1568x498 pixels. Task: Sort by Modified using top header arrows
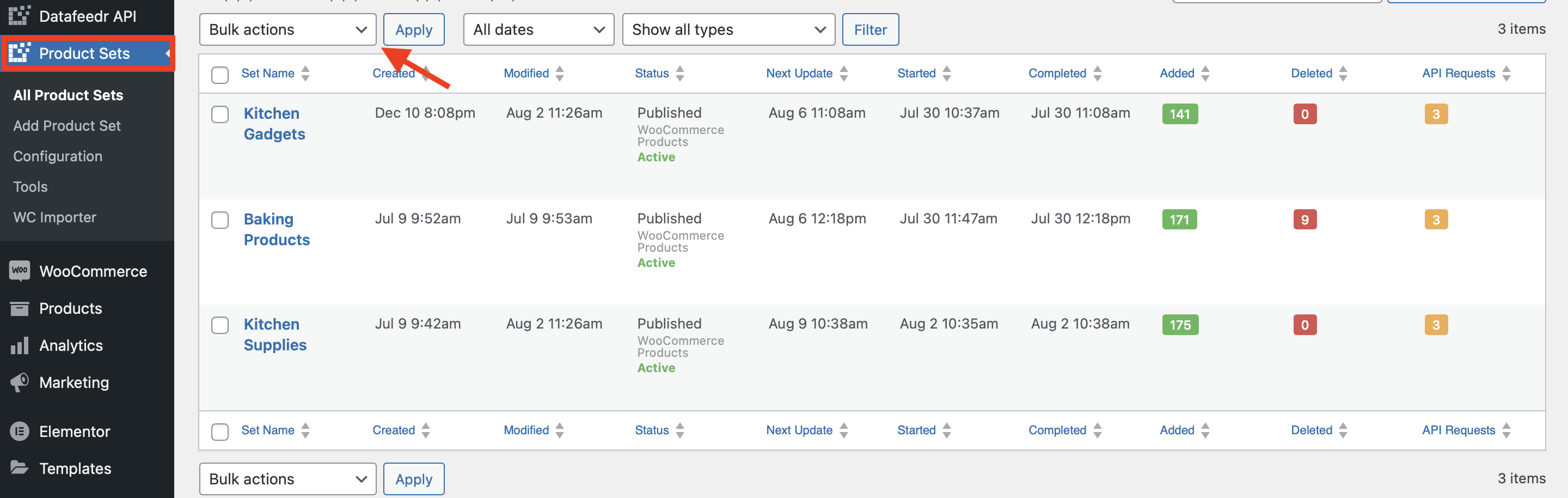560,73
